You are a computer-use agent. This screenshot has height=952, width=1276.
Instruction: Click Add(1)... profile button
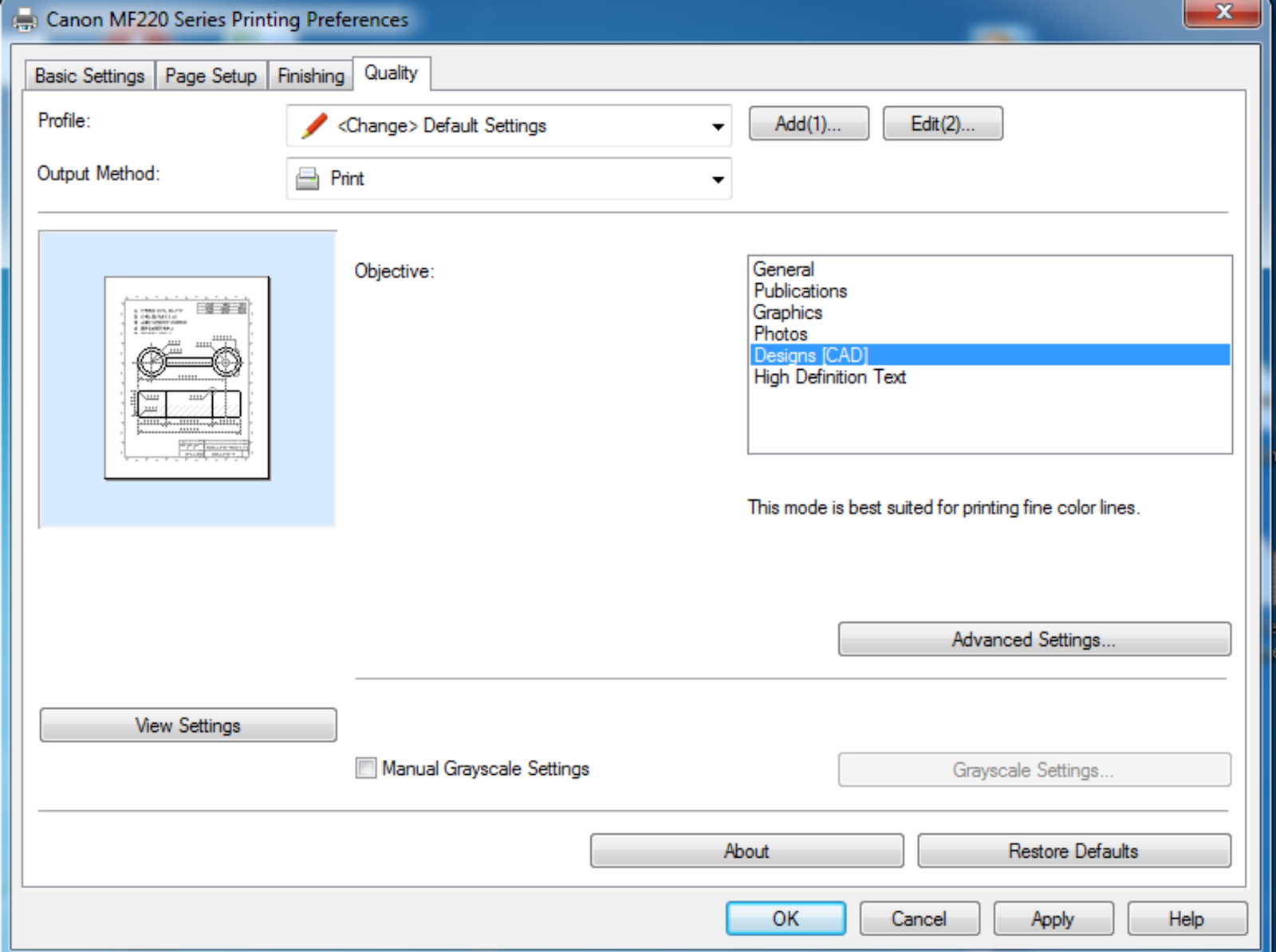(x=809, y=124)
